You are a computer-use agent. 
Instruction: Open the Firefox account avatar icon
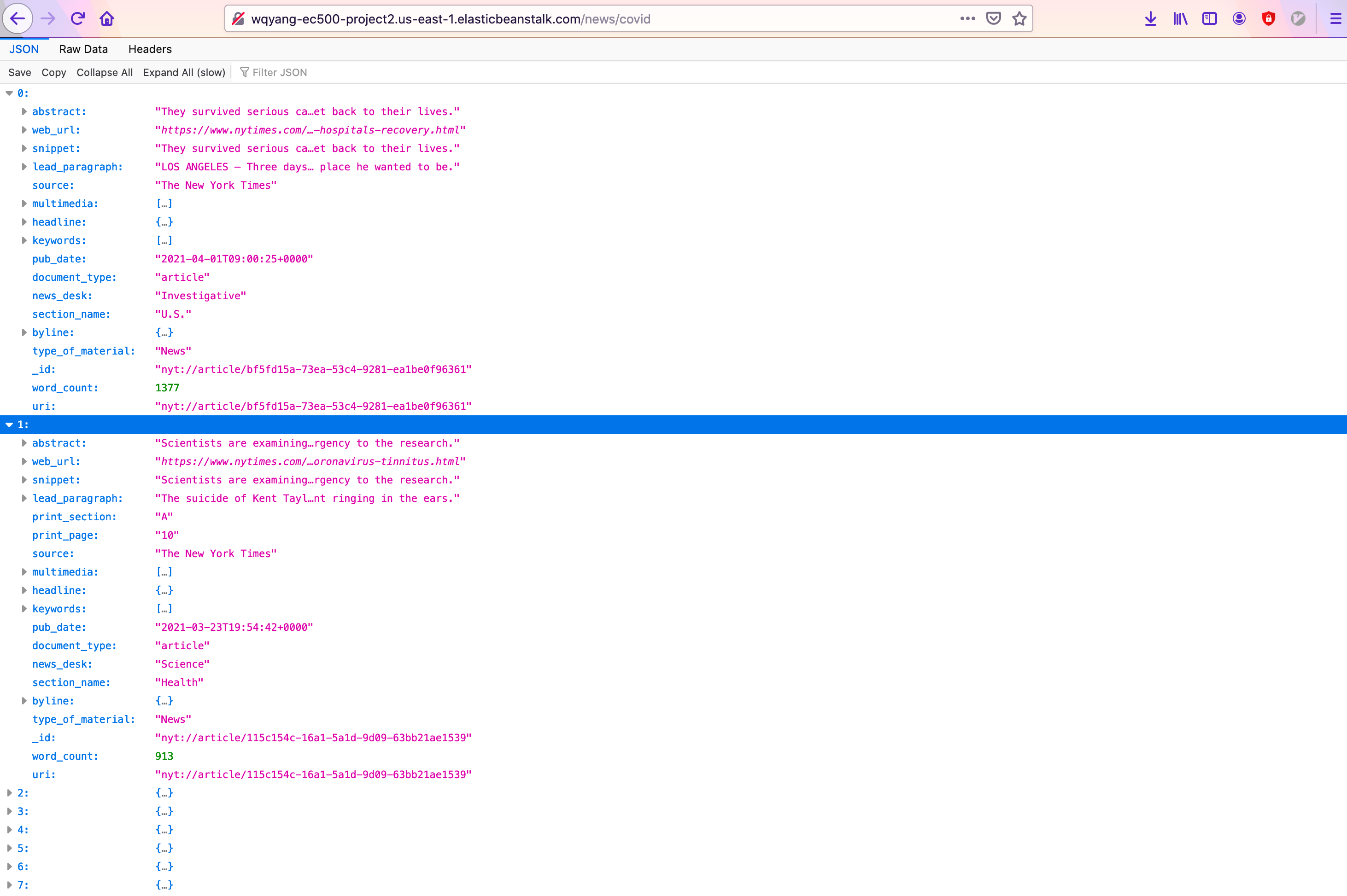[1239, 19]
